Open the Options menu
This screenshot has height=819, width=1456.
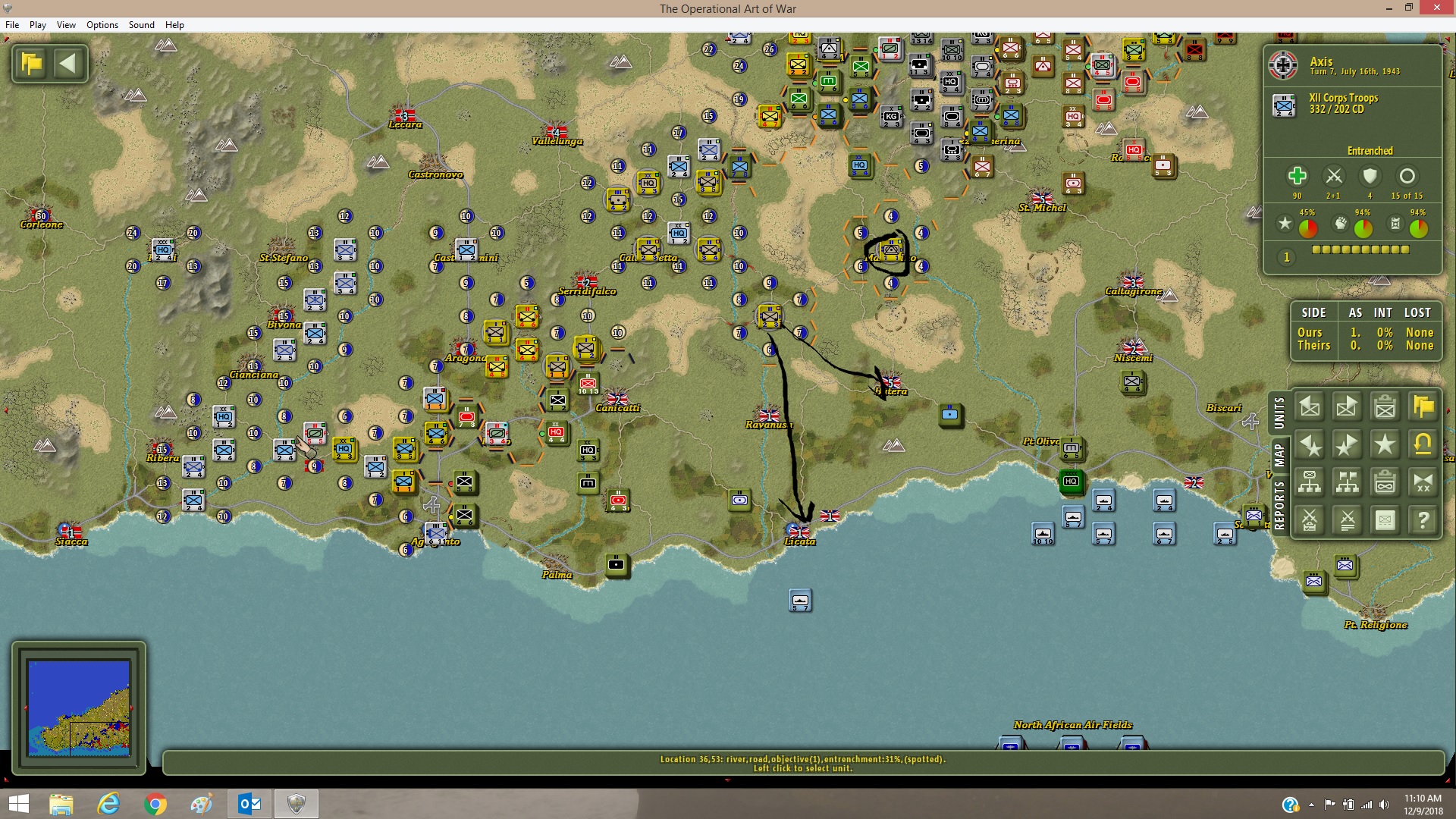point(102,25)
